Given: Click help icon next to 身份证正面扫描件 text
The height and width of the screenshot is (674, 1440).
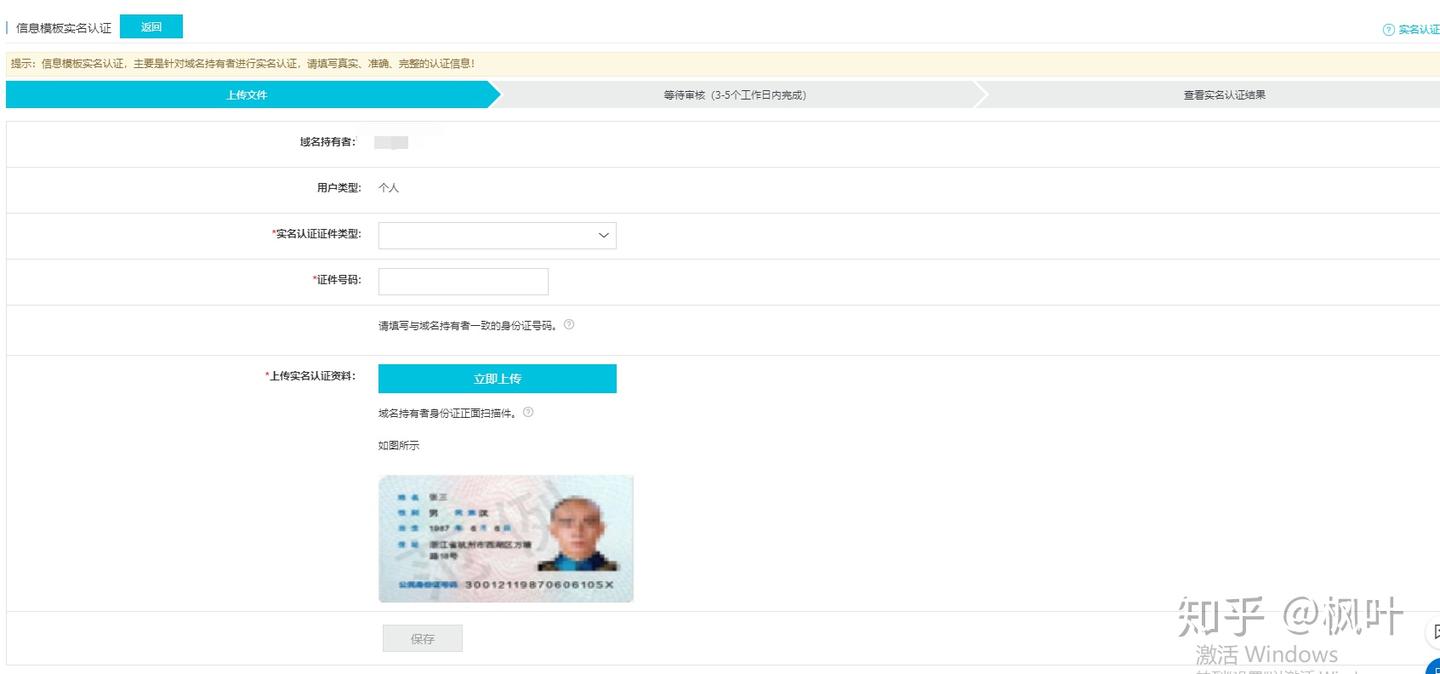Looking at the screenshot, I should click(x=528, y=412).
